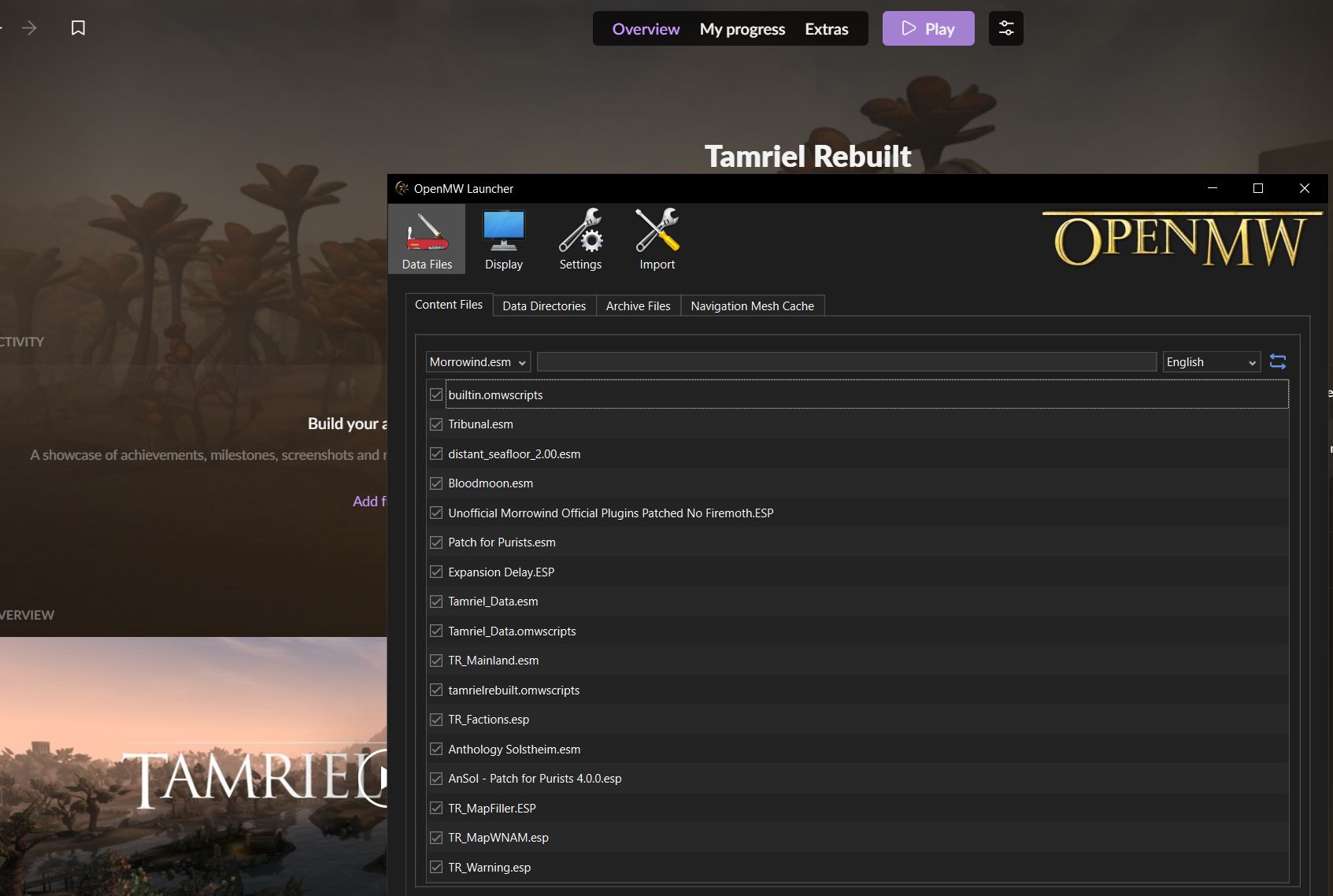Toggle TR_Warning.esp checkbox
This screenshot has width=1333, height=896.
click(x=436, y=867)
